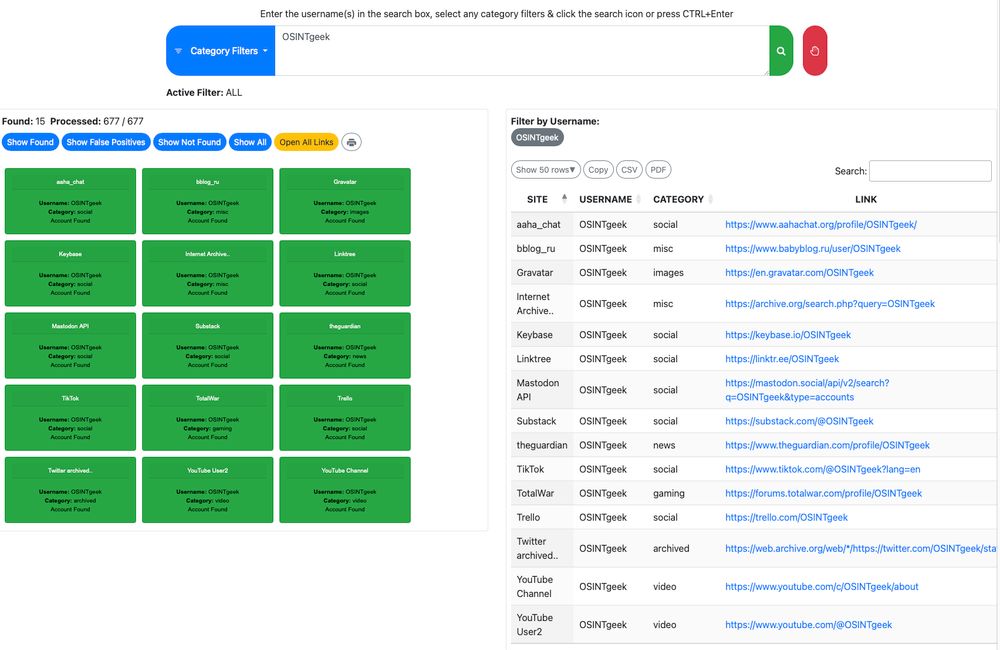The width and height of the screenshot is (1000, 650).
Task: Click the Show Found button
Action: click(31, 142)
